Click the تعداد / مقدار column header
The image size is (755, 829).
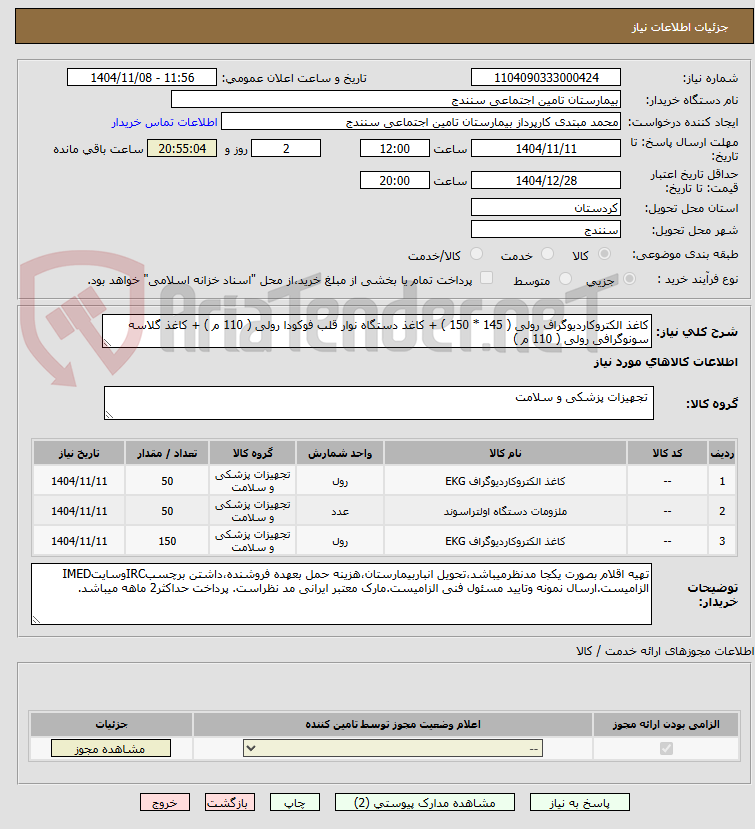167,454
